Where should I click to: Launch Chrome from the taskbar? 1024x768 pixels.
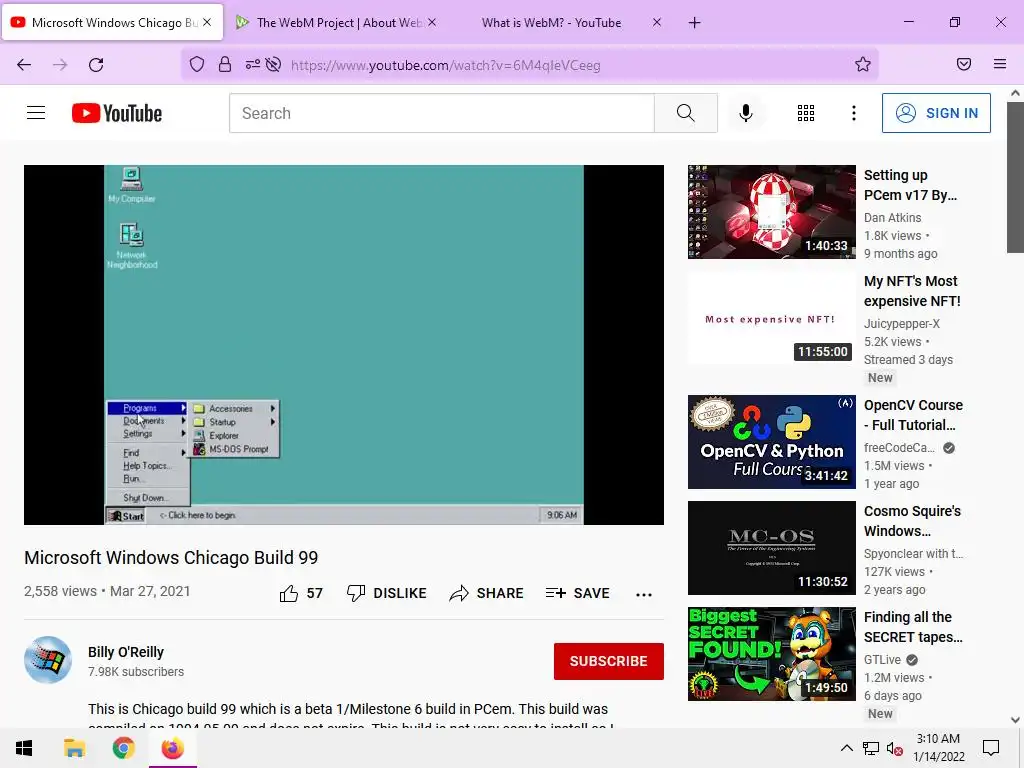coord(123,748)
